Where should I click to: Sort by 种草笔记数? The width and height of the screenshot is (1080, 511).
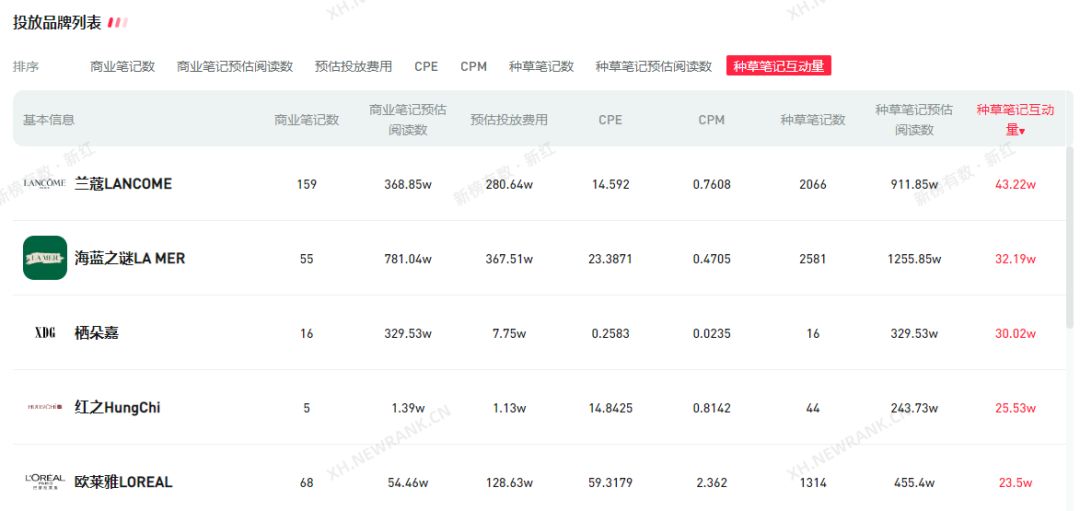pos(541,67)
